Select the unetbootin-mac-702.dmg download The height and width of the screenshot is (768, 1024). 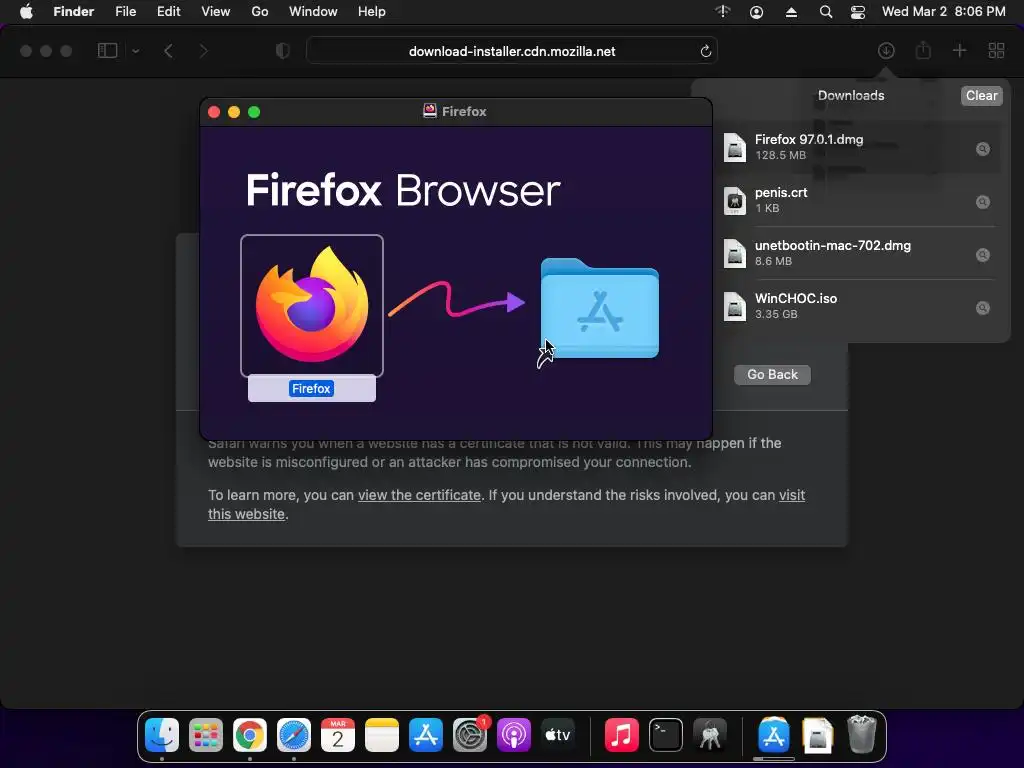[x=858, y=253]
